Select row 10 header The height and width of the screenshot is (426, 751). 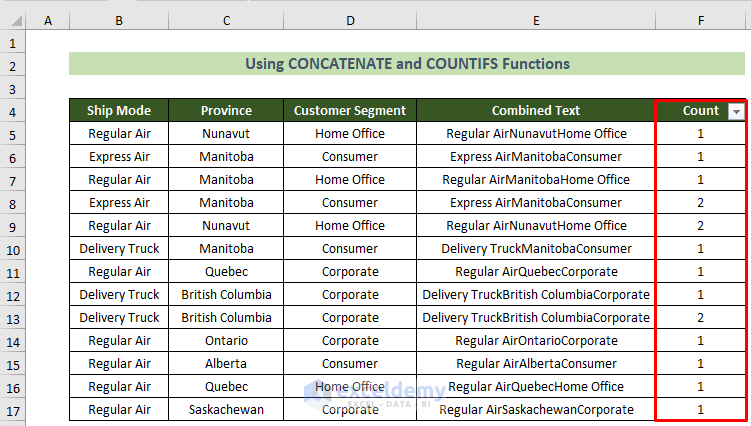coord(12,251)
